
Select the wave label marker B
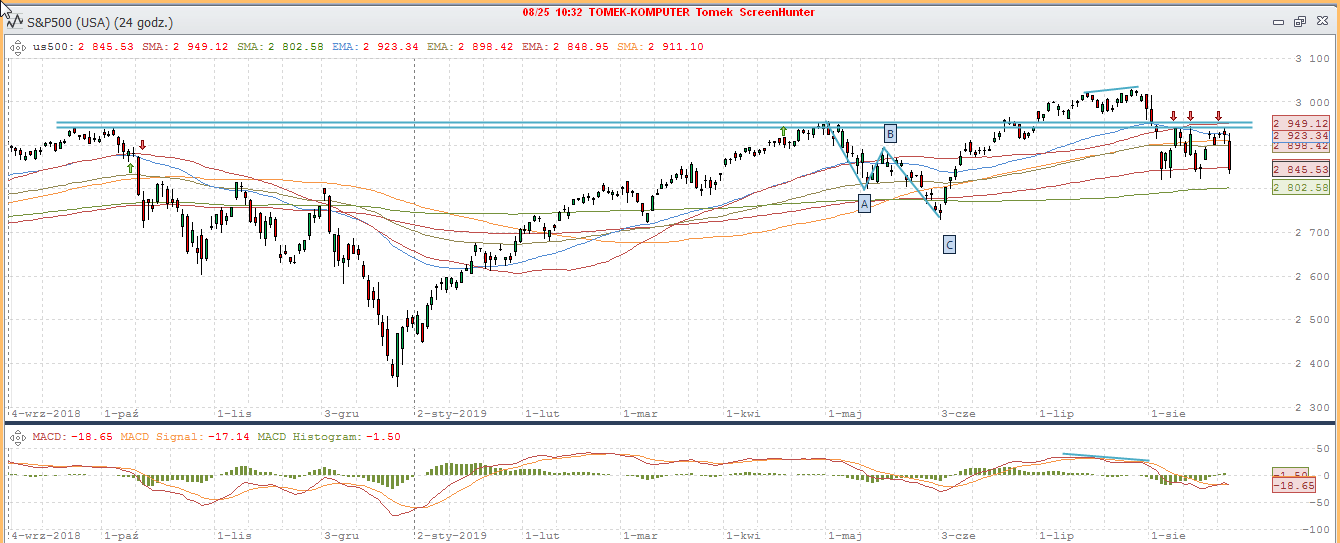click(890, 133)
